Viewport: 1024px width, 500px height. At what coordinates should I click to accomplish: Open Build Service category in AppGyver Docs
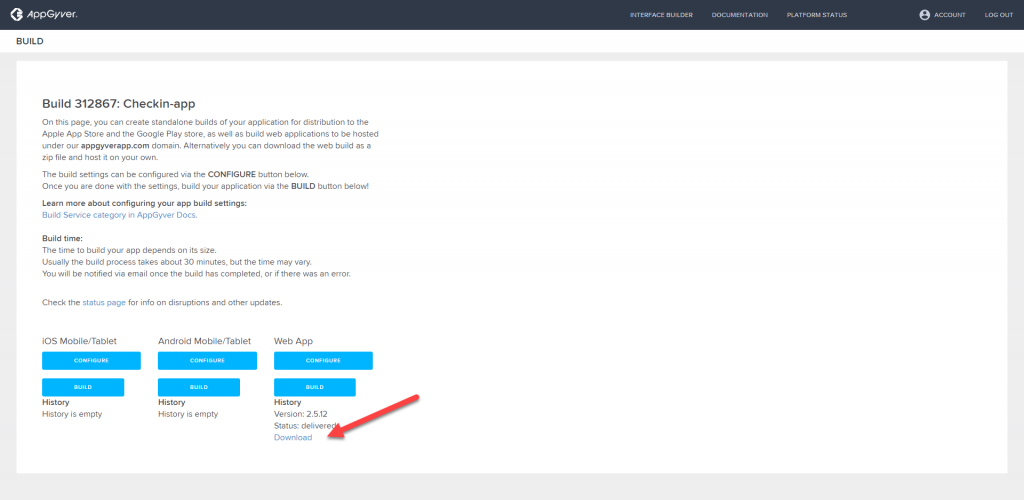[120, 215]
